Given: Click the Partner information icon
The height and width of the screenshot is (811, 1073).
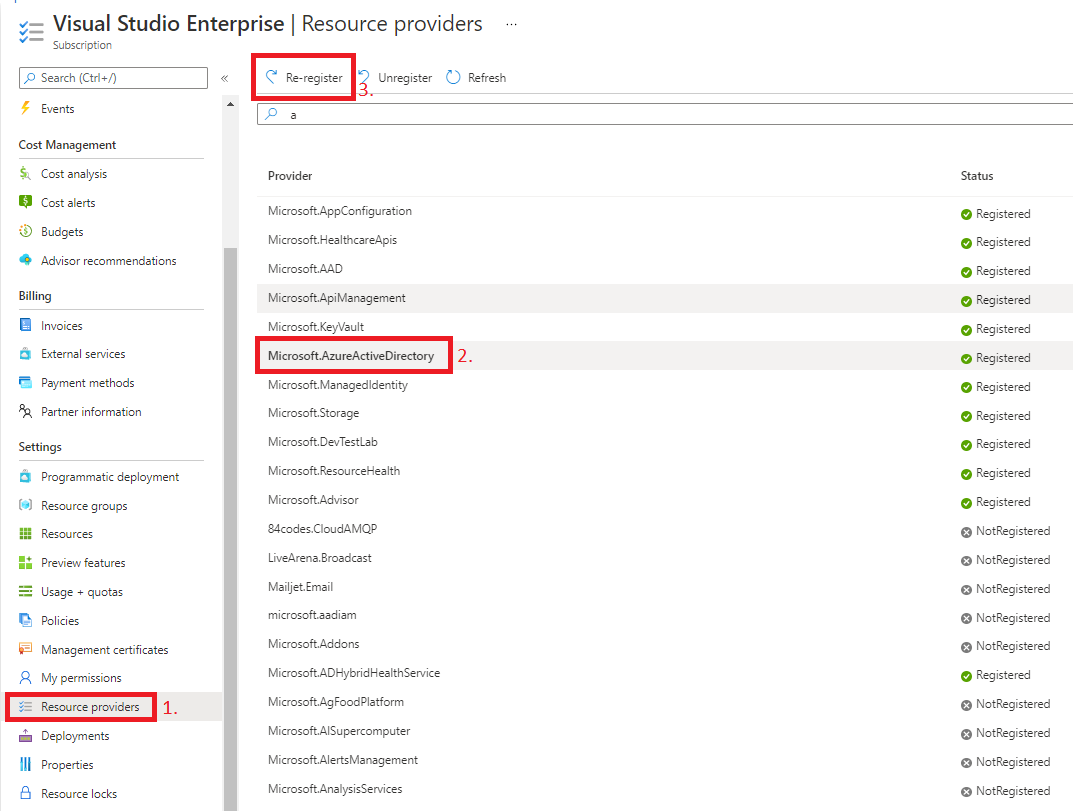Looking at the screenshot, I should point(25,411).
